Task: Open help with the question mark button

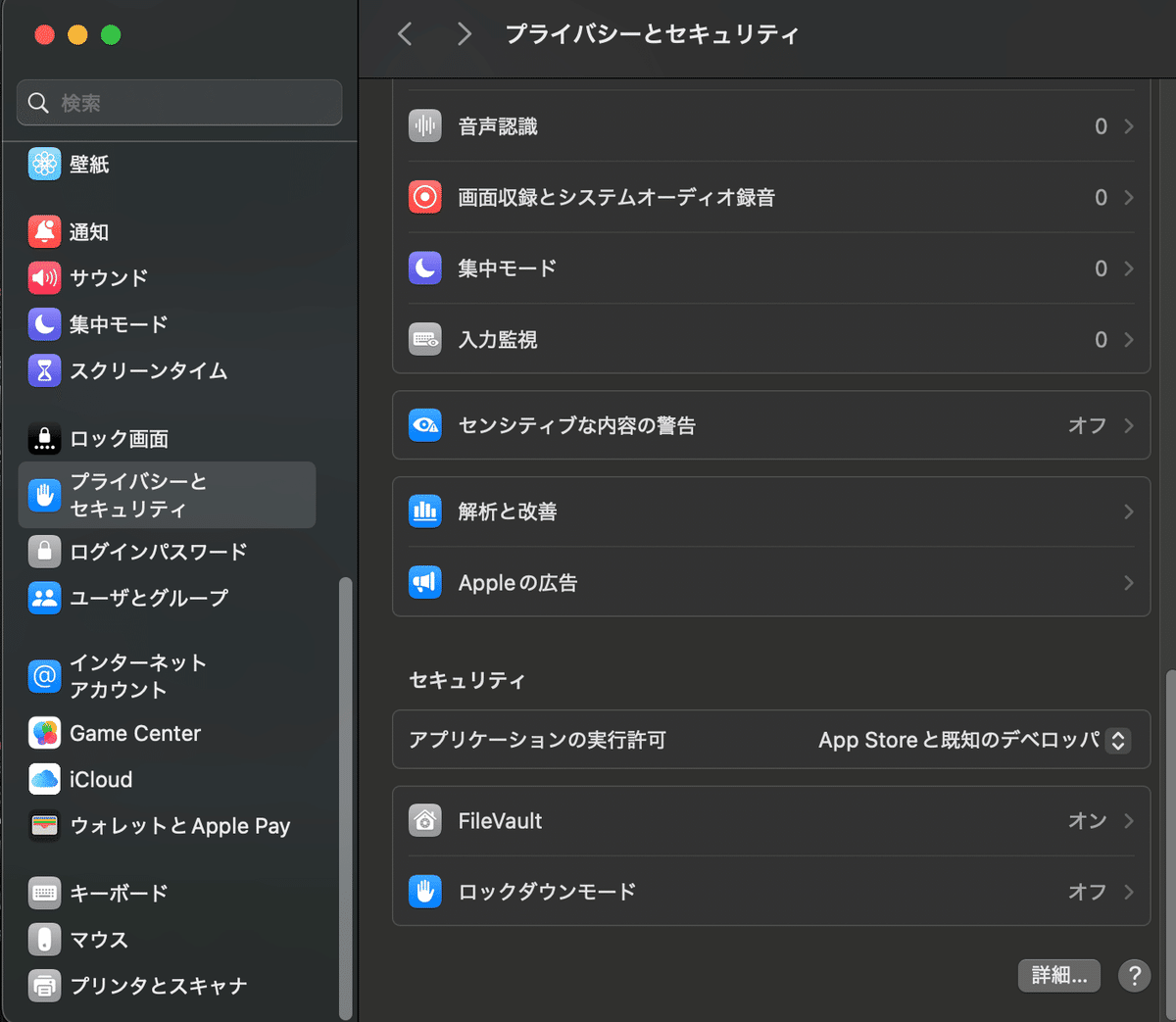Action: 1134,976
